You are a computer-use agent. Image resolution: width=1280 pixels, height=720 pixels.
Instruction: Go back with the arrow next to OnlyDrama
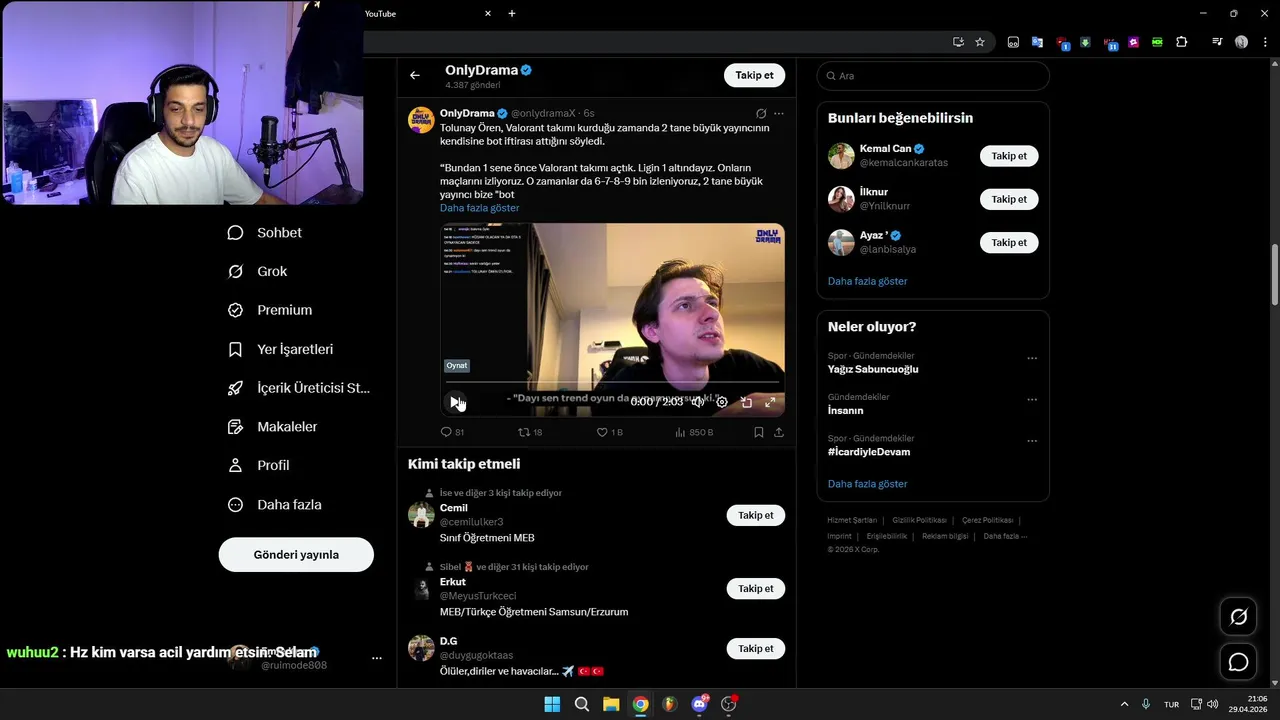coord(415,75)
